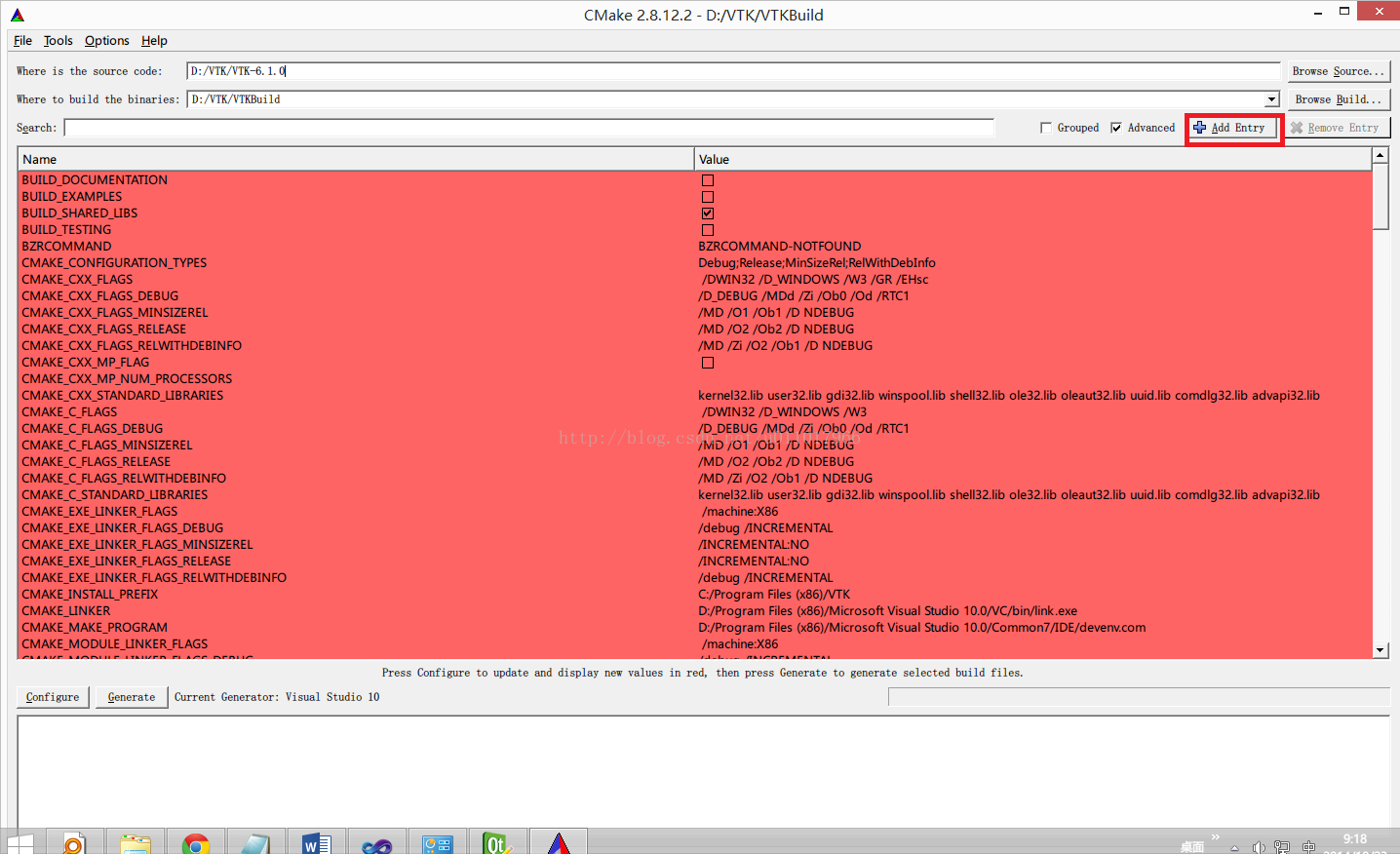This screenshot has width=1400, height=854.
Task: Open Visual Studio from the taskbar
Action: coord(376,842)
